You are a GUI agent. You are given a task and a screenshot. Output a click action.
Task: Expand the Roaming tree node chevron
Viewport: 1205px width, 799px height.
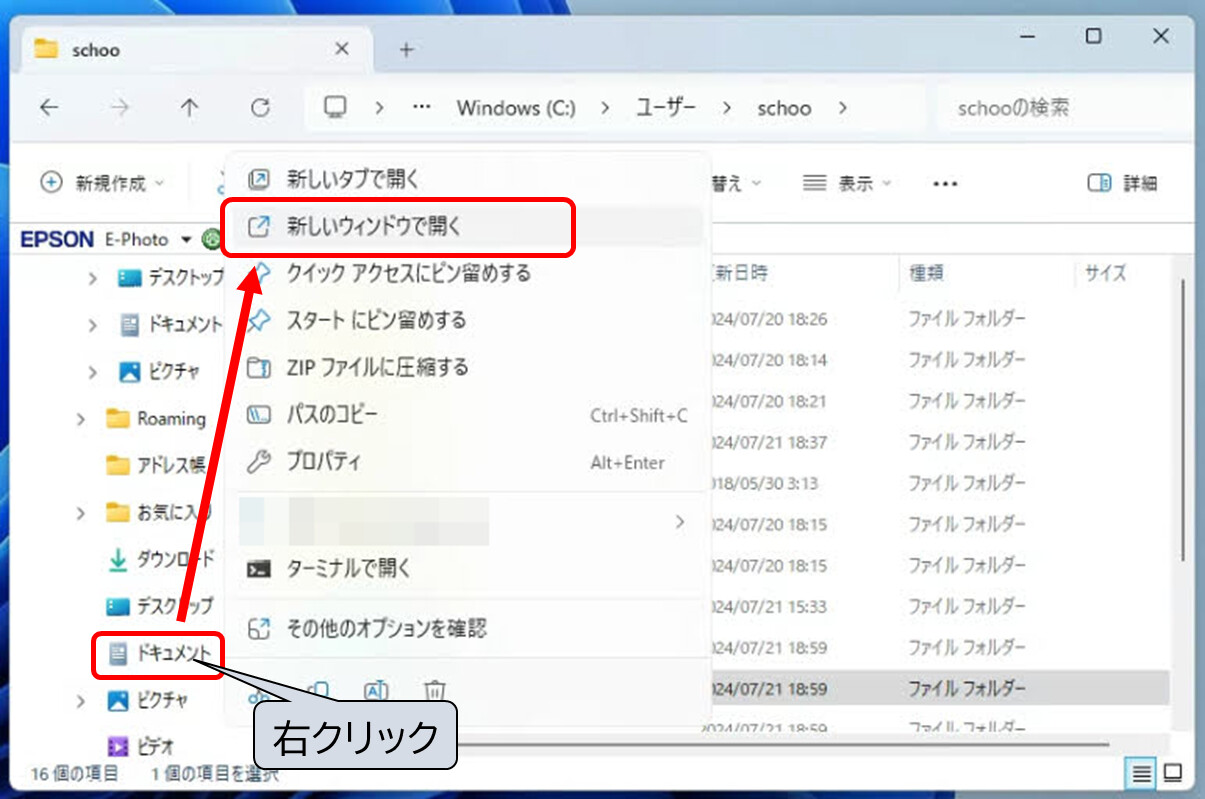81,420
